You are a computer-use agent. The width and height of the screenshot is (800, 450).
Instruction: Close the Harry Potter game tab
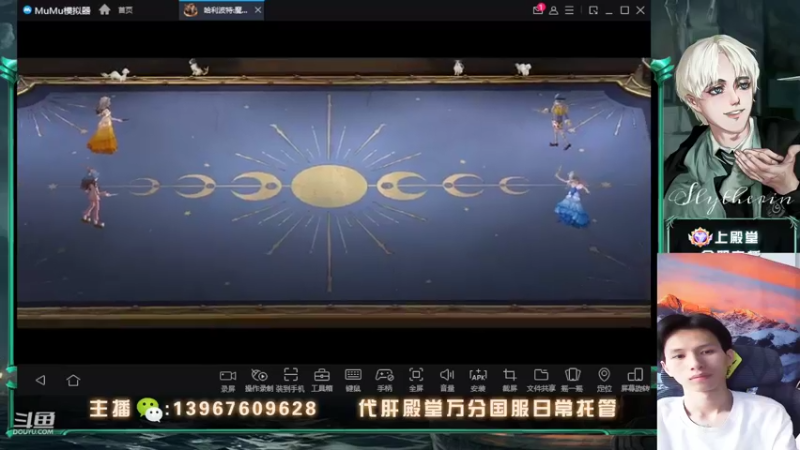point(258,10)
